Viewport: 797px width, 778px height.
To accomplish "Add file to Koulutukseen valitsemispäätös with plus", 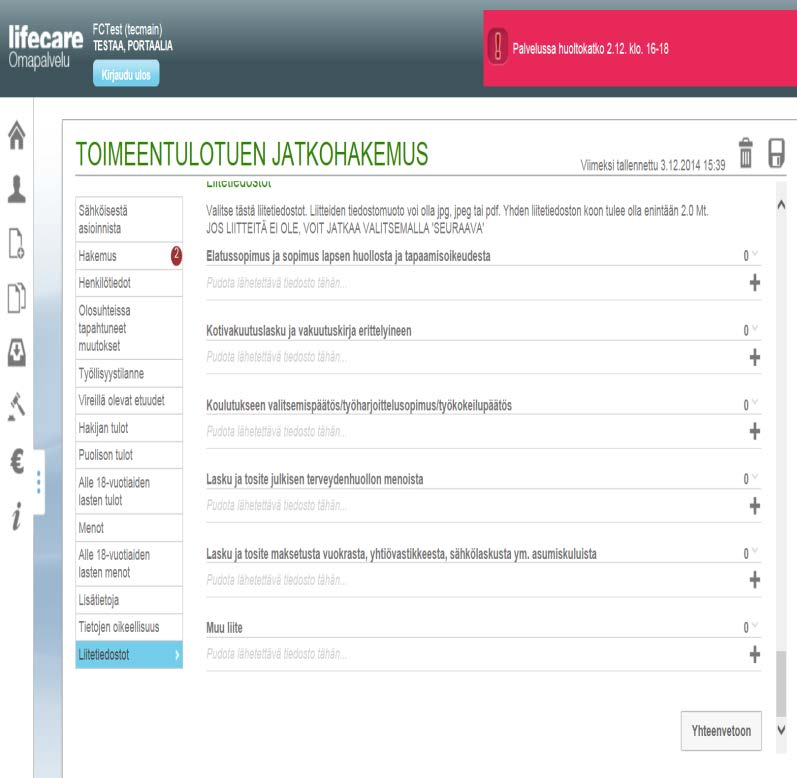I will click(x=755, y=431).
